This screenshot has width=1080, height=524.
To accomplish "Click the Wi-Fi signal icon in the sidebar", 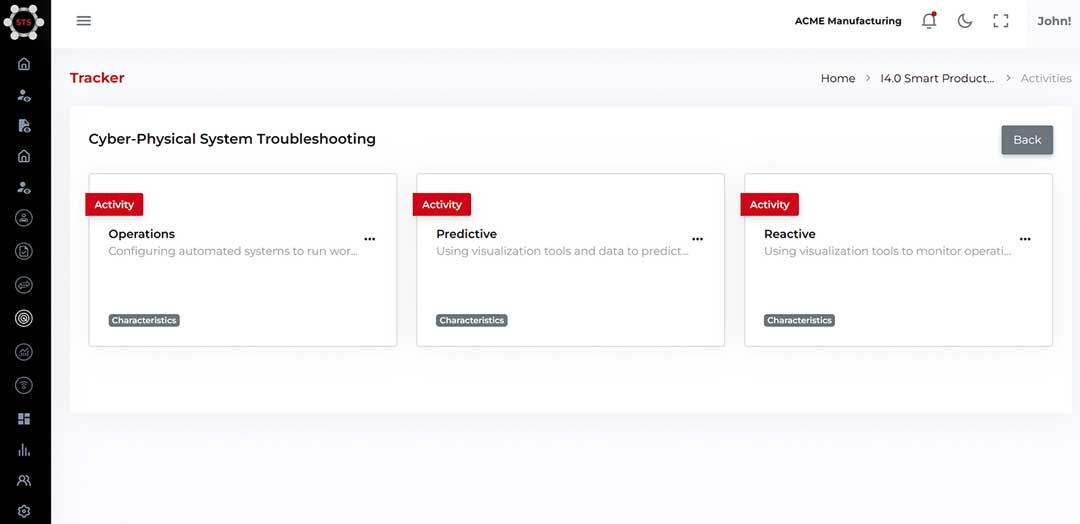I will pyautogui.click(x=24, y=385).
